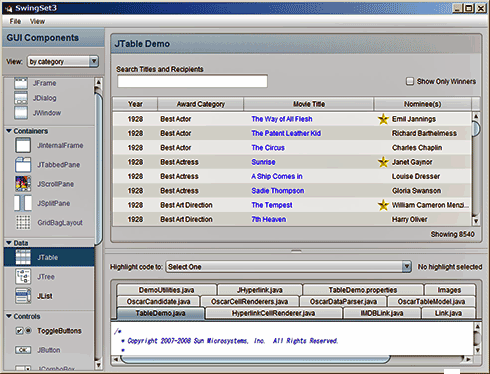
Task: Select the Charles Chaplin nominee cell
Action: coord(423,148)
